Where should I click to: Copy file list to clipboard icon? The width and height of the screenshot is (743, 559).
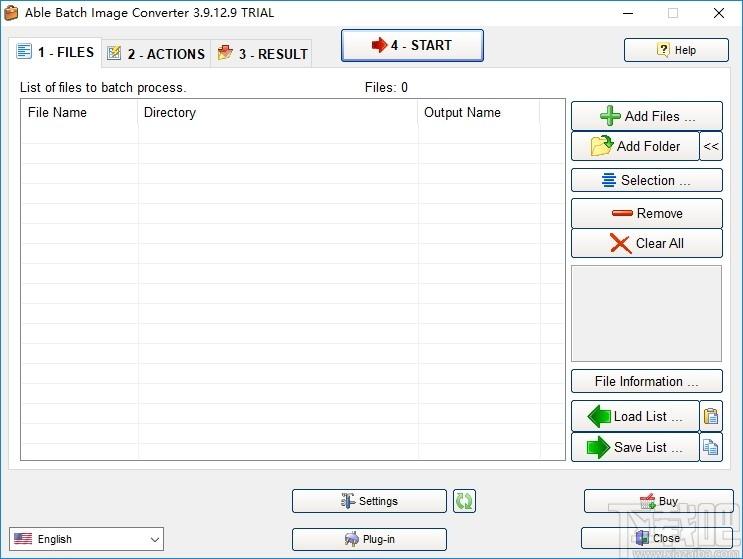coord(711,447)
